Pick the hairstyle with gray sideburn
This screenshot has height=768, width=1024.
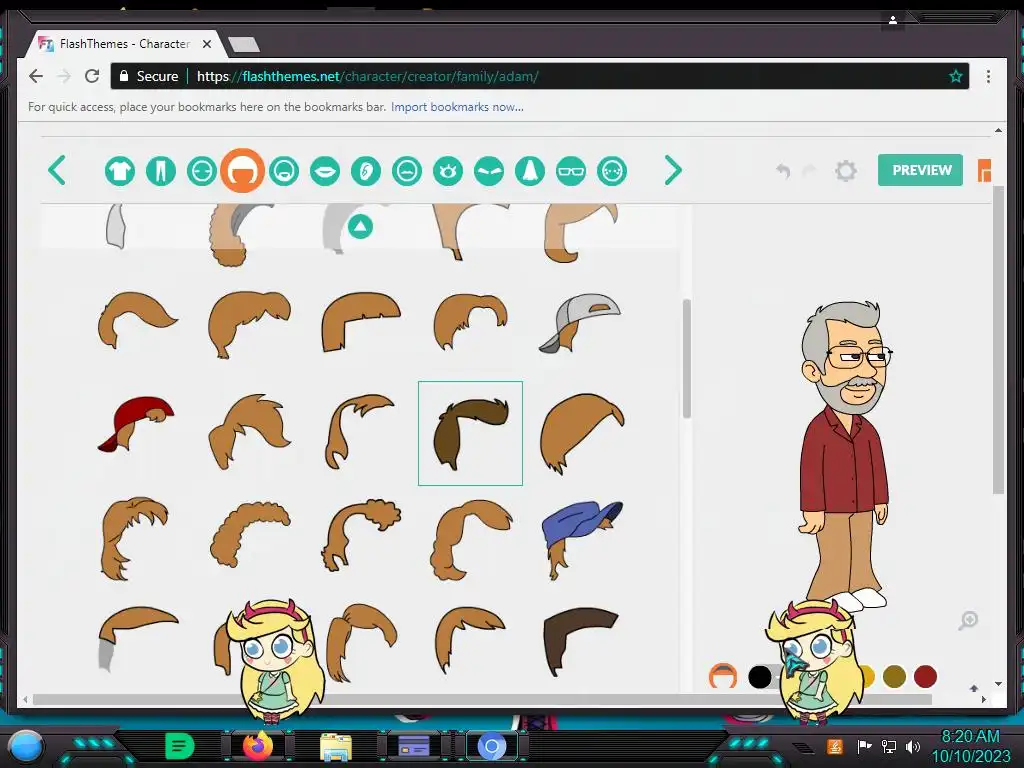point(137,639)
